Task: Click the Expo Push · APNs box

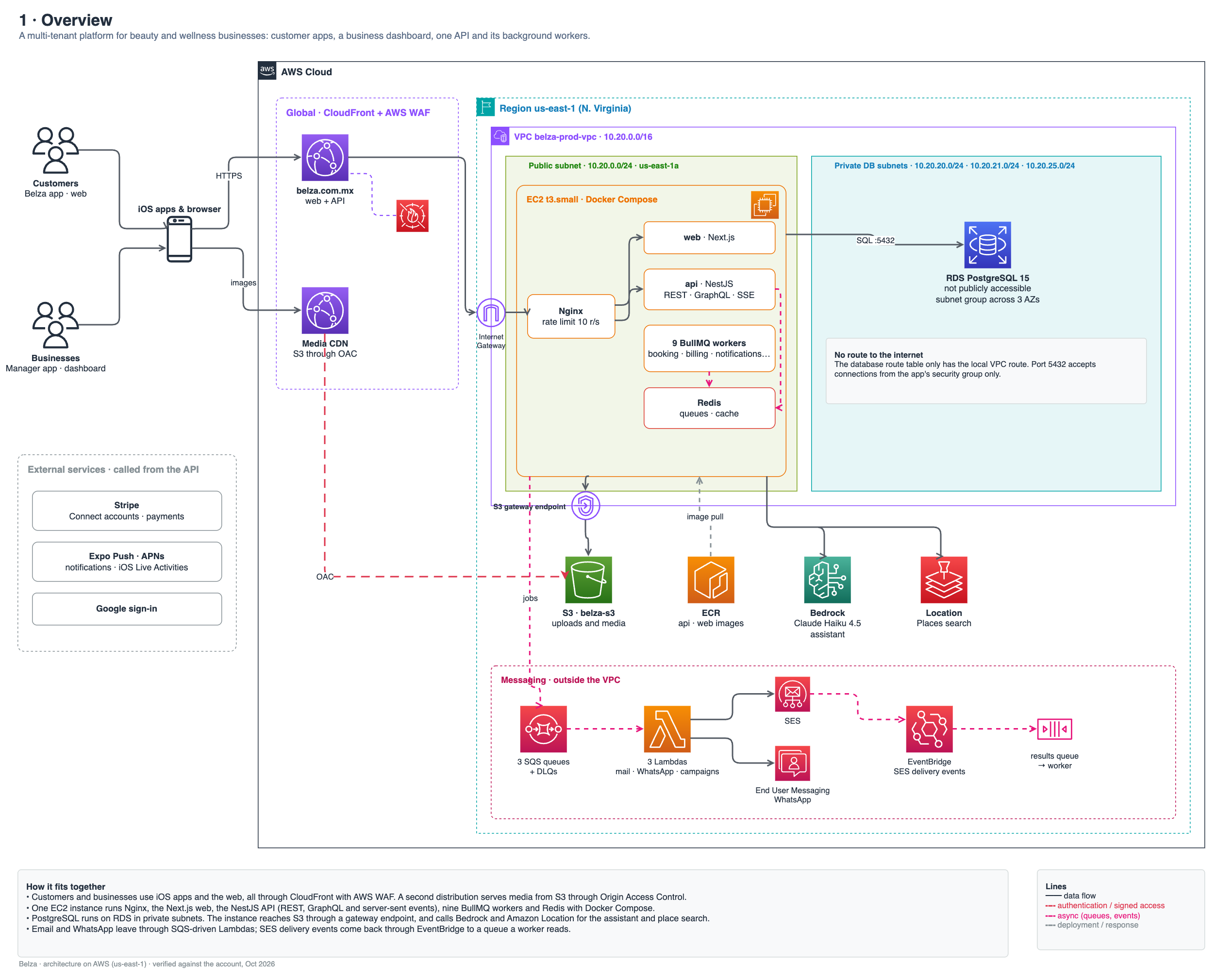Action: point(127,562)
